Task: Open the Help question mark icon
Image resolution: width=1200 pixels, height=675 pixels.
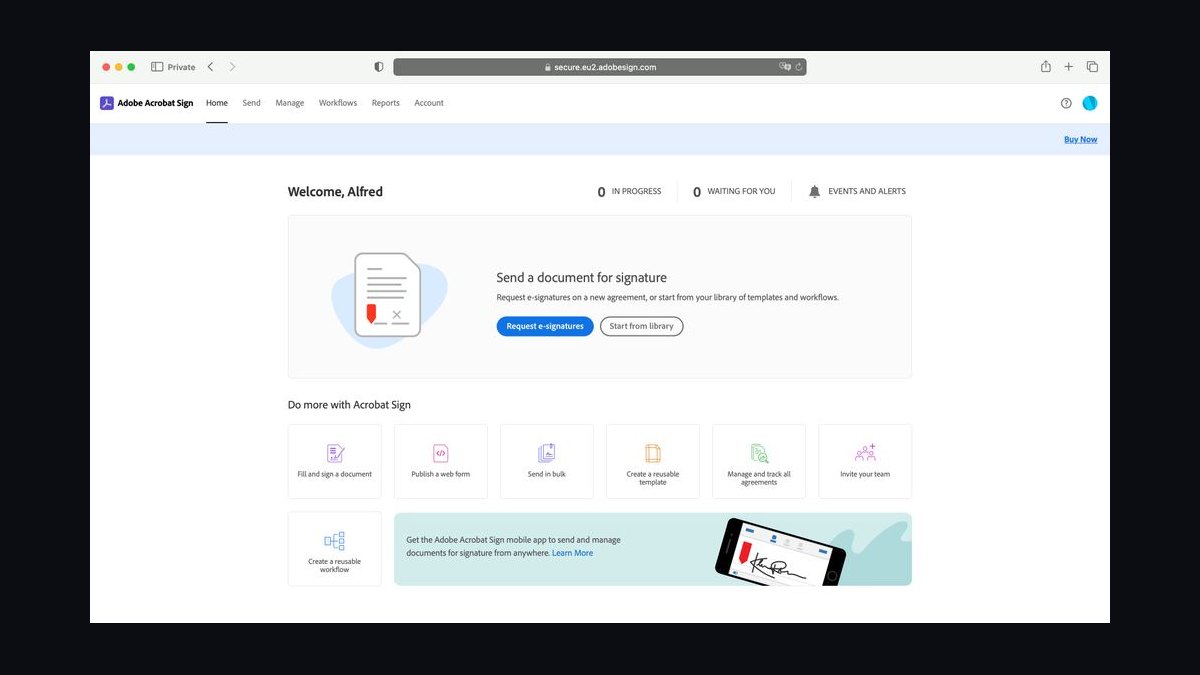Action: tap(1066, 103)
